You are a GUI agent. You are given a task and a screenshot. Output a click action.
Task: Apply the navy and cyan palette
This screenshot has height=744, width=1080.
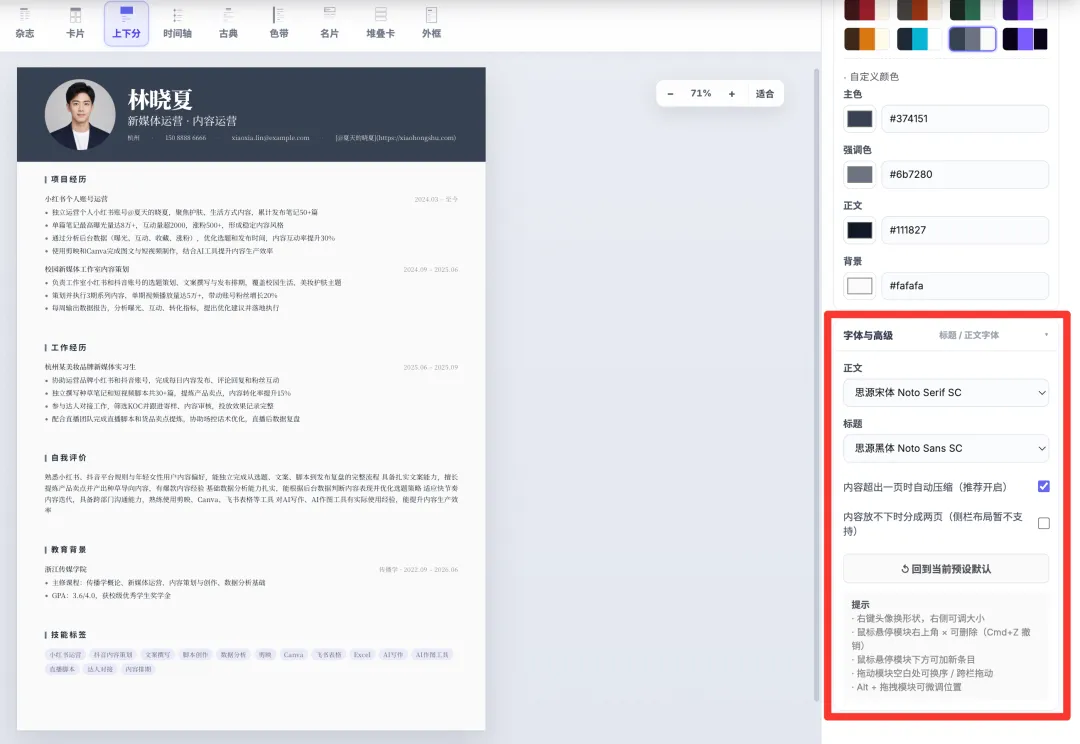coord(920,39)
